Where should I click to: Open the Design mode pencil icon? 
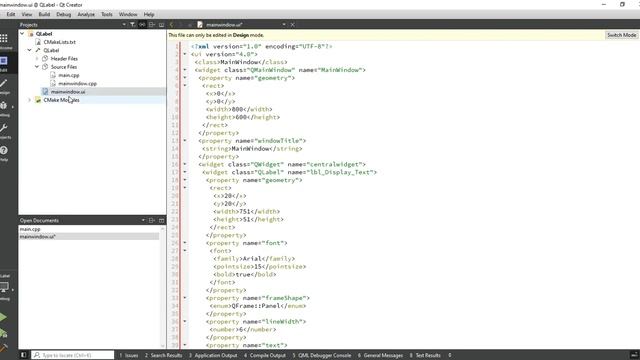tap(4, 83)
